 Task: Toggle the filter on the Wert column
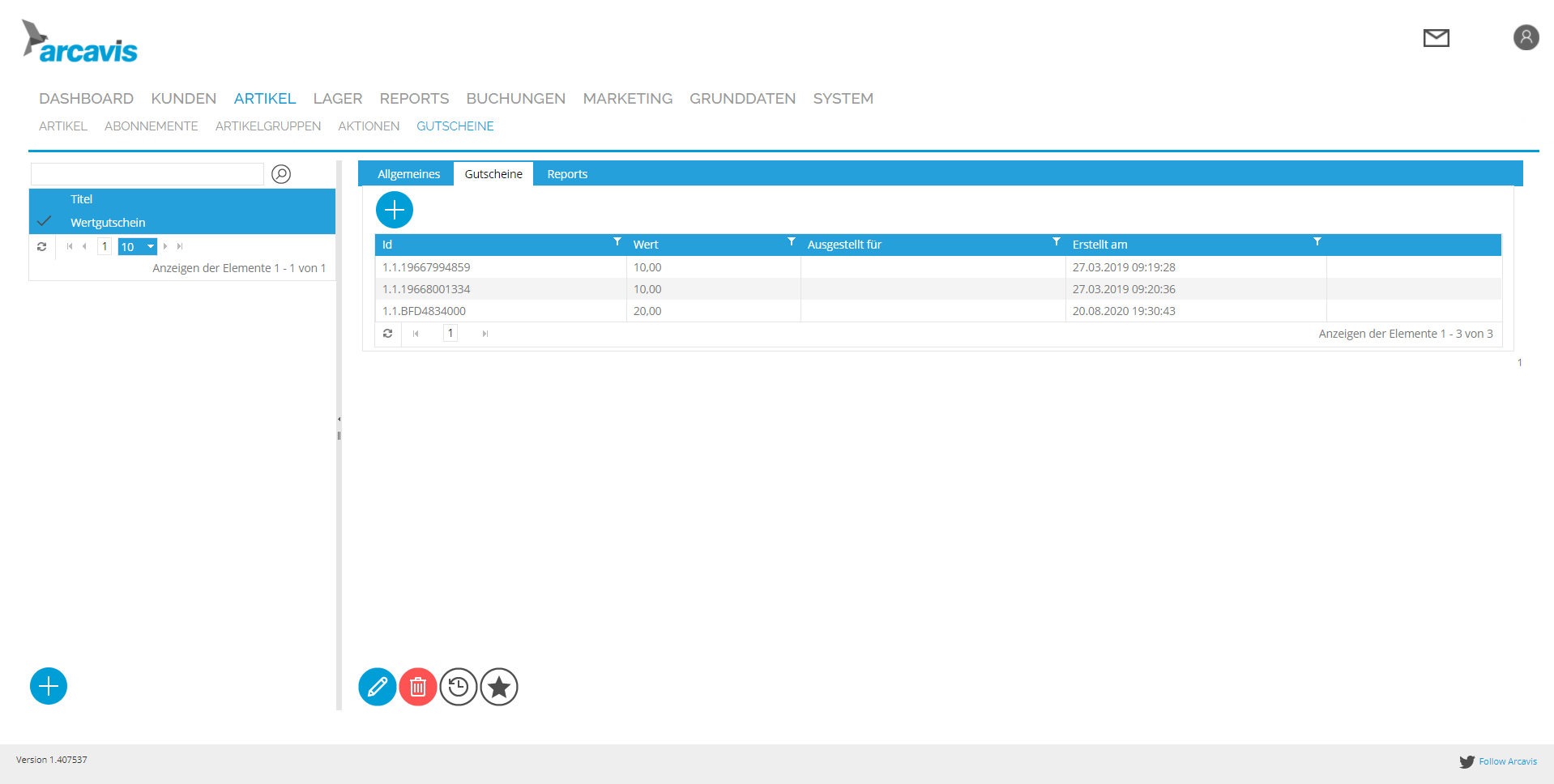792,241
